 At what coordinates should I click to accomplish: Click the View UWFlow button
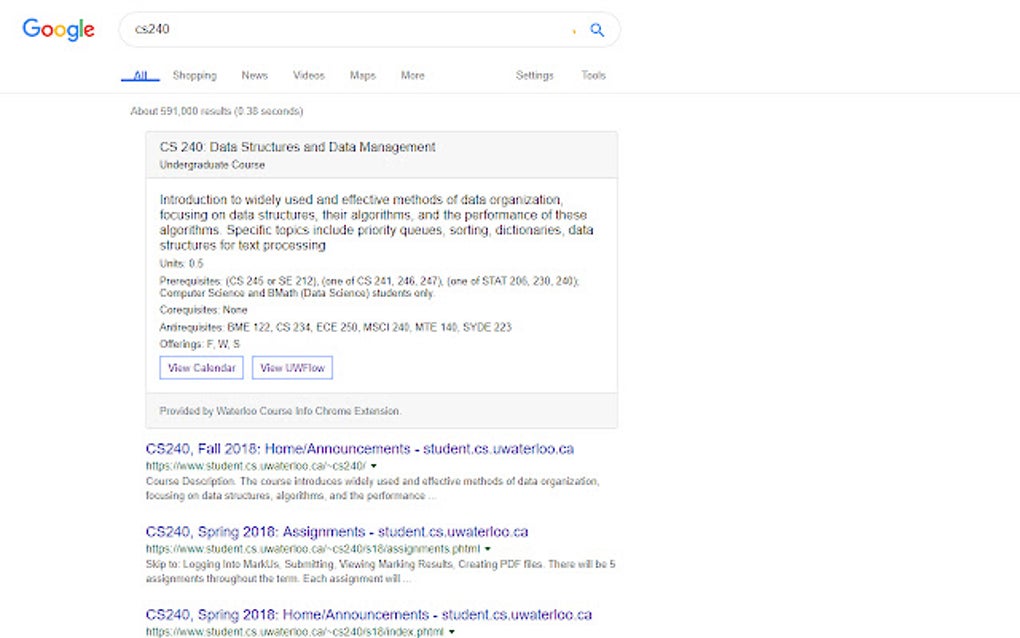tap(294, 367)
